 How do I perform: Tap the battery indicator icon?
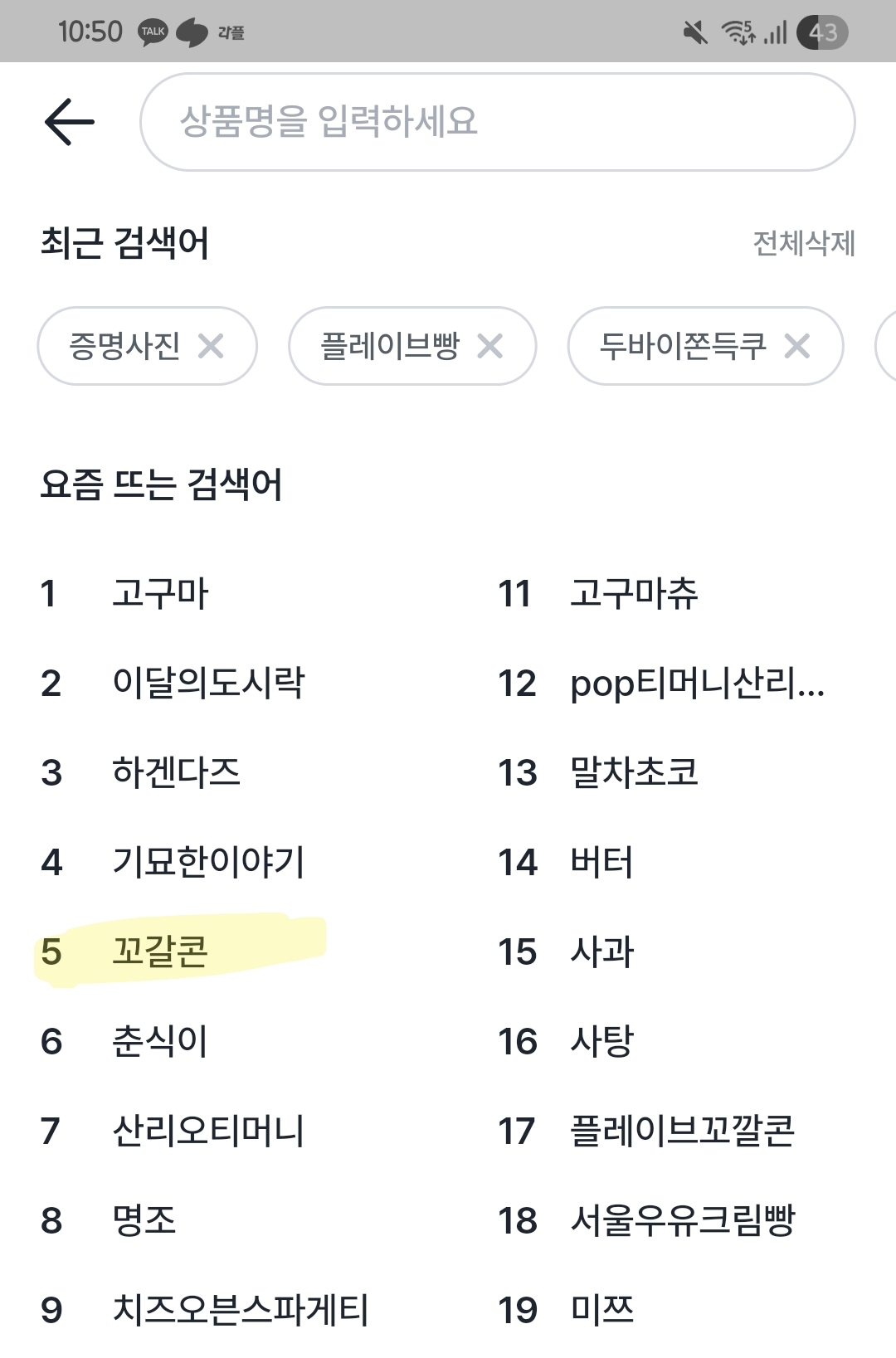coord(822,32)
